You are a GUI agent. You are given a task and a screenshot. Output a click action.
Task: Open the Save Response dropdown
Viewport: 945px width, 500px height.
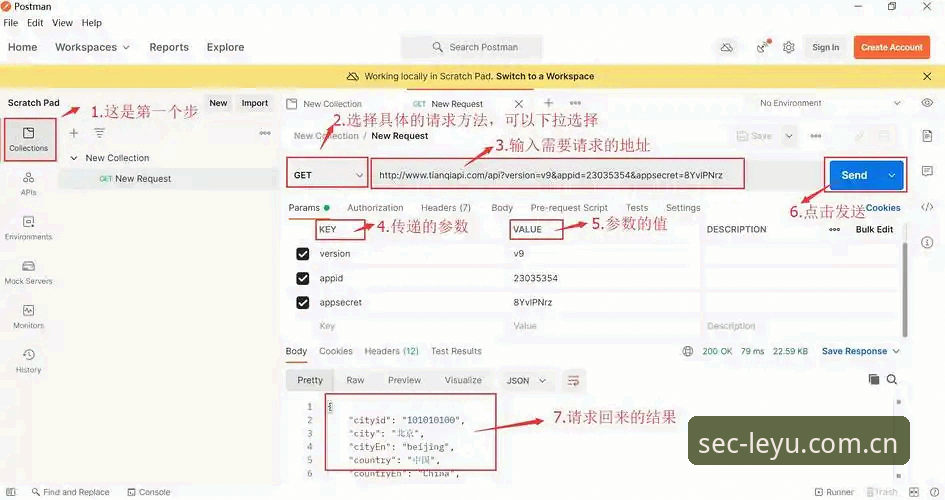(861, 351)
